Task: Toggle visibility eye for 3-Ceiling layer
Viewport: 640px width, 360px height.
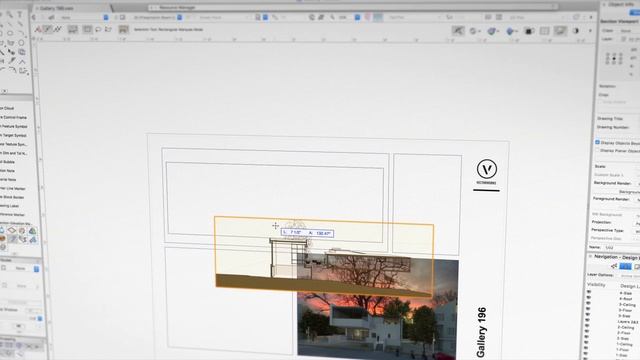Action: click(x=589, y=304)
